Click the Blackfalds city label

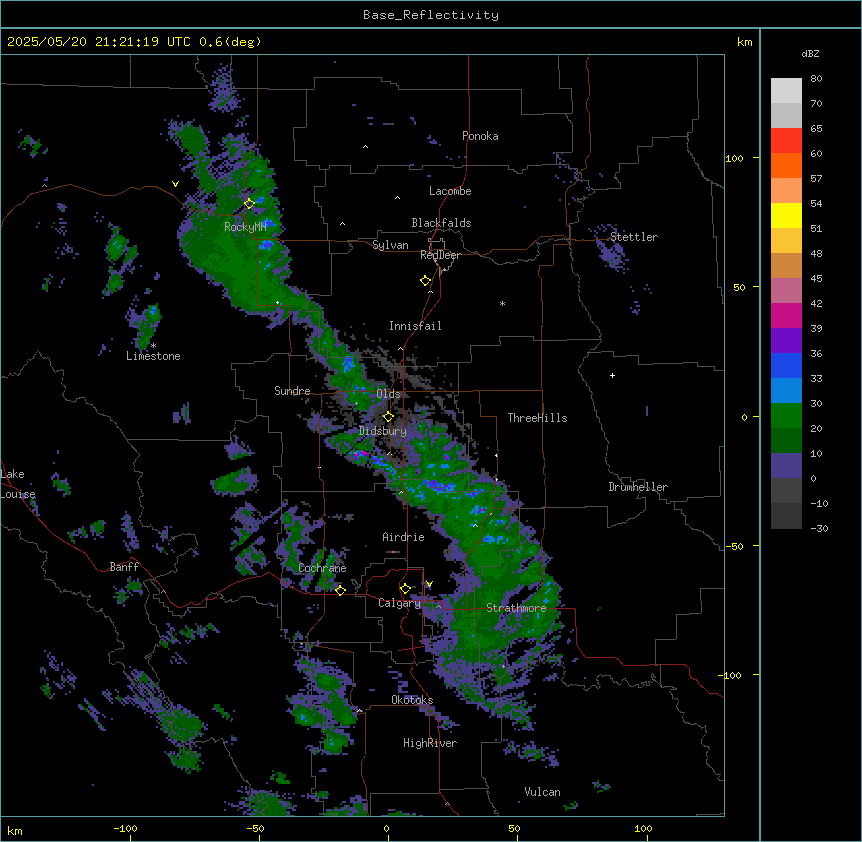pos(441,223)
